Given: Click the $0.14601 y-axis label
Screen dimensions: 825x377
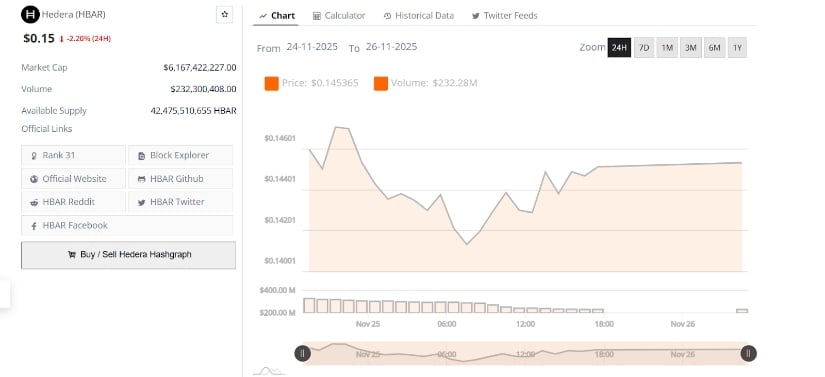Looking at the screenshot, I should coord(280,138).
